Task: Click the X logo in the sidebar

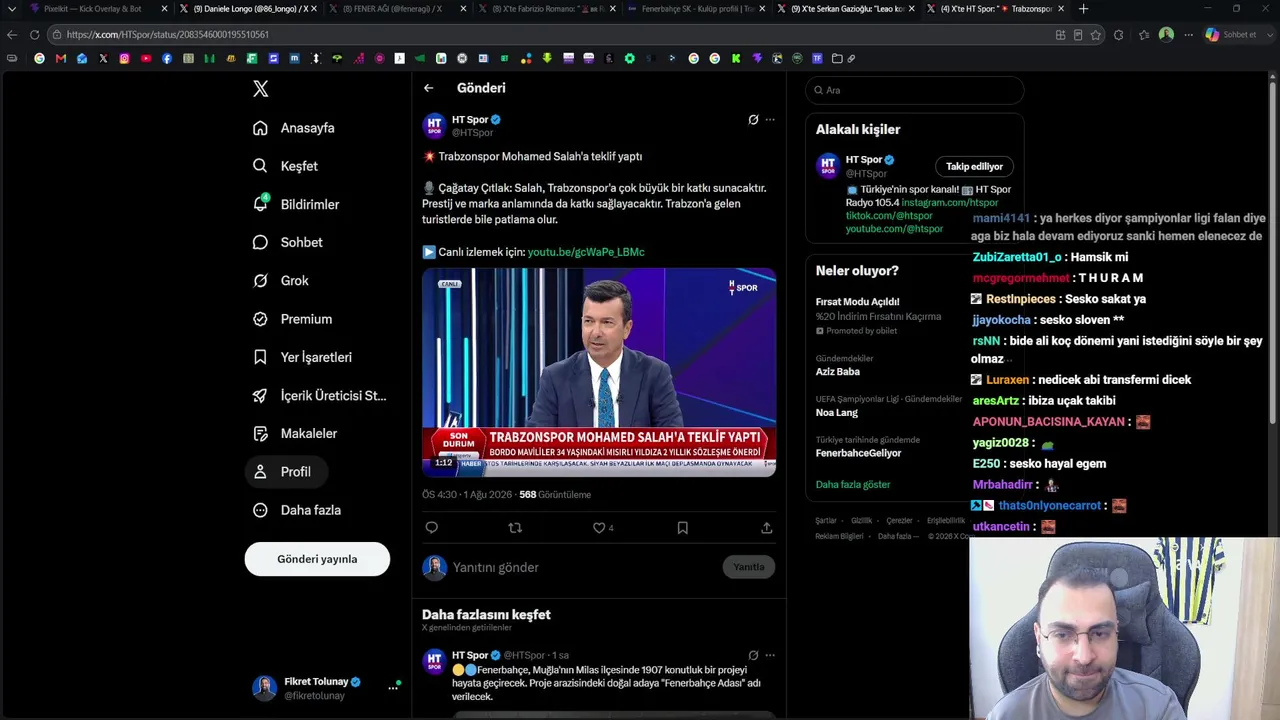Action: [x=261, y=89]
